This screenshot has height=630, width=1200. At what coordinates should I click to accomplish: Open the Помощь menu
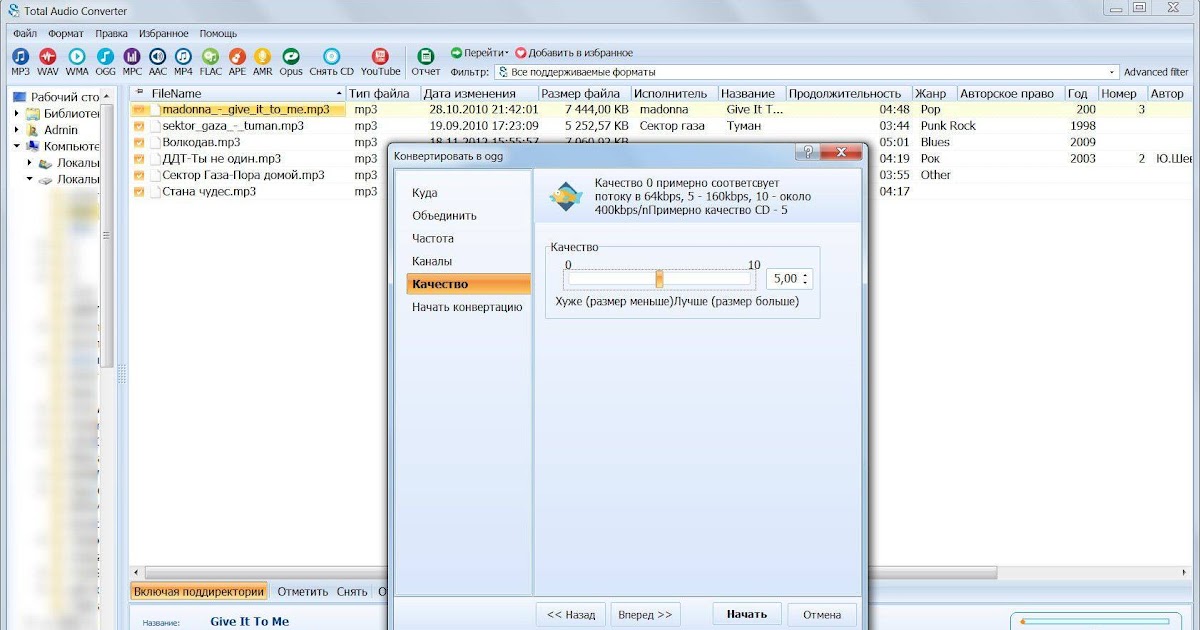[218, 33]
